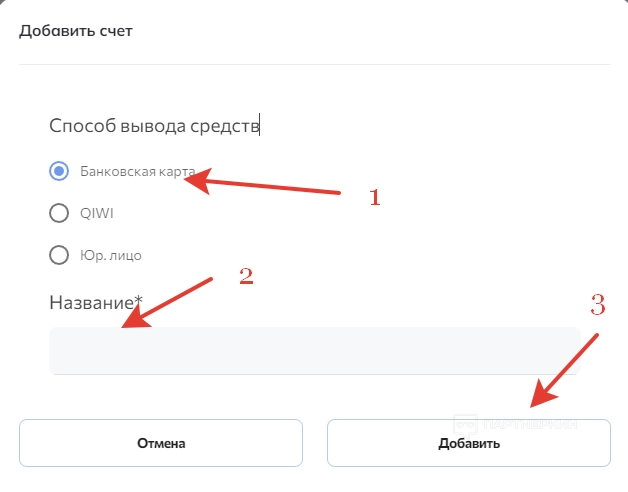Click the "Добавить счет" dialog title
Screen dimensions: 628x492
[76, 31]
